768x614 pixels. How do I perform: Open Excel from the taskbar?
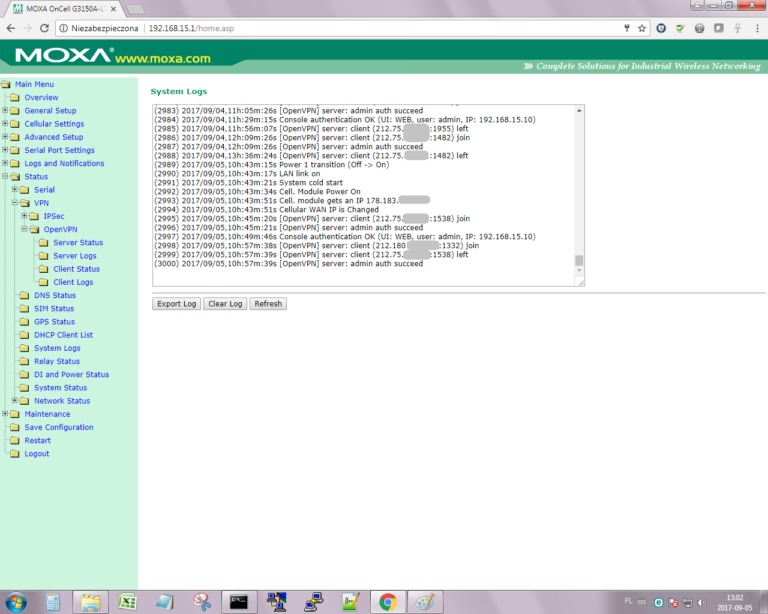click(127, 602)
